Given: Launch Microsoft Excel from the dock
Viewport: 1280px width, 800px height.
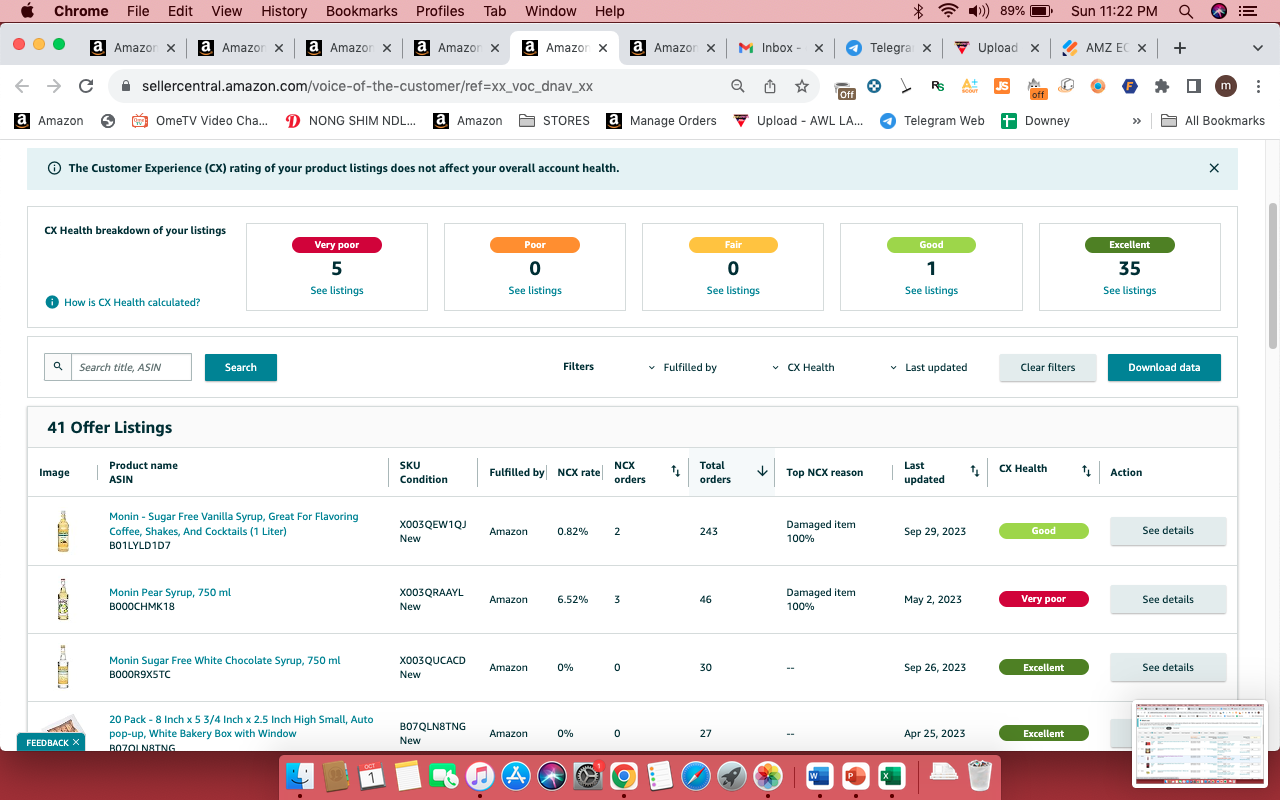Looking at the screenshot, I should [890, 775].
